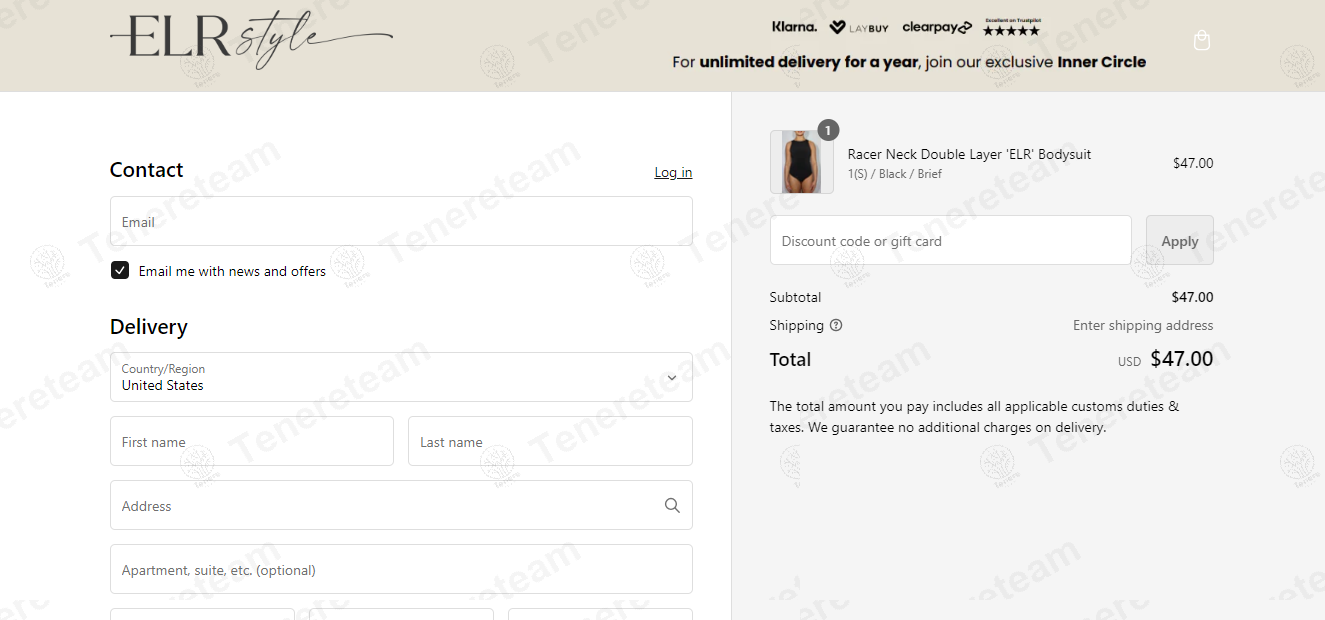Click the chevron beside United States
1325x620 pixels.
pos(672,378)
